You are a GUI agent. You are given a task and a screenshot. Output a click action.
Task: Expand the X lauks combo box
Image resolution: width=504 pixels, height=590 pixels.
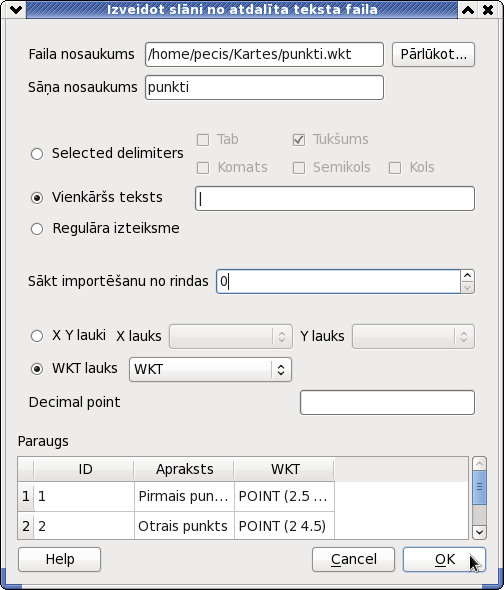[231, 336]
